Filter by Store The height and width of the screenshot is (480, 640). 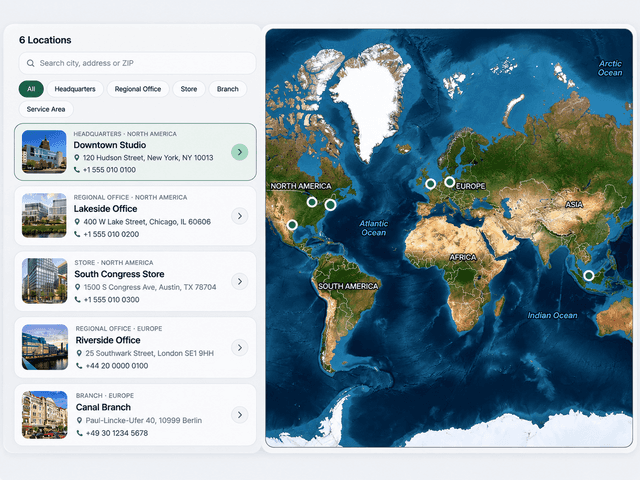click(189, 89)
